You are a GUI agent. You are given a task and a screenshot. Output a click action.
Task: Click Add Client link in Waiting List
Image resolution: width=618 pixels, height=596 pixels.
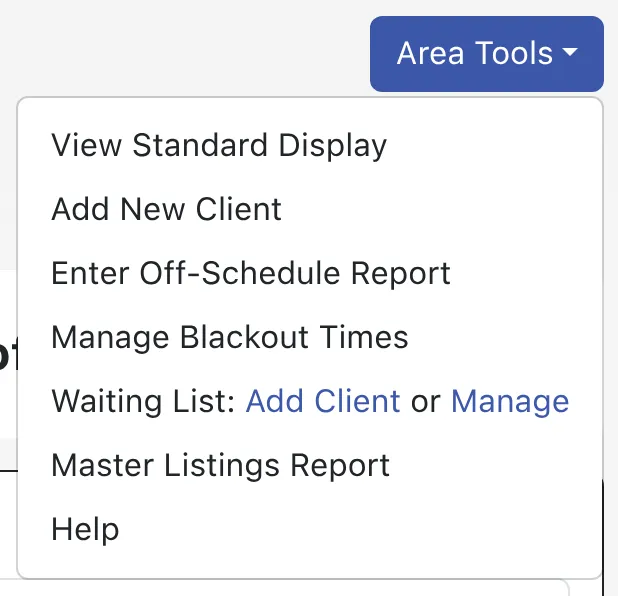(x=323, y=401)
